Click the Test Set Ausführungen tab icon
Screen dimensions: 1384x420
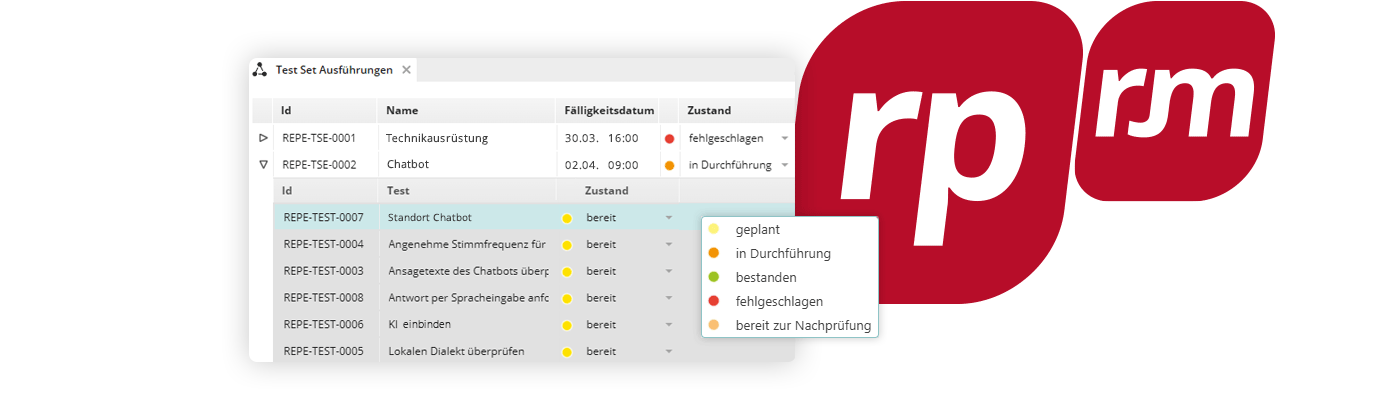(x=259, y=70)
